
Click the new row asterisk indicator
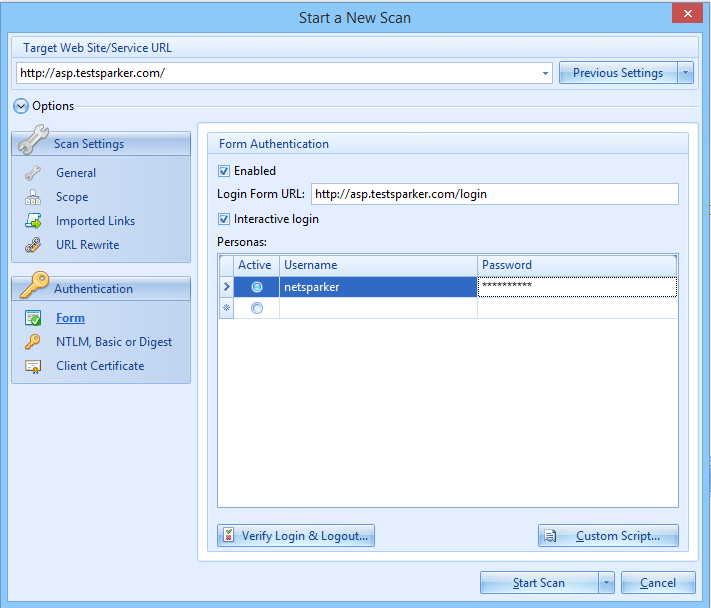[226, 308]
